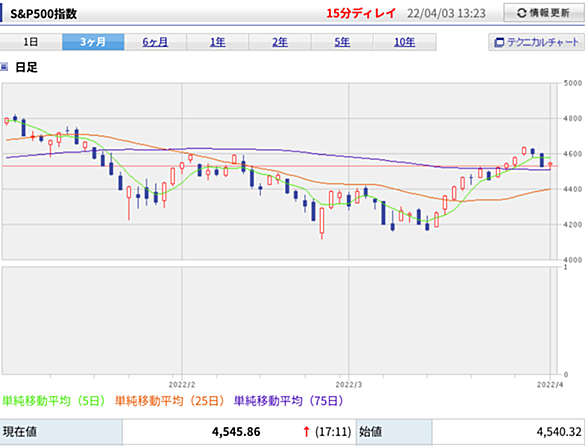Viewport: 586px width, 446px height.
Task: Click the last candlestick at 2022/4
Action: [550, 166]
